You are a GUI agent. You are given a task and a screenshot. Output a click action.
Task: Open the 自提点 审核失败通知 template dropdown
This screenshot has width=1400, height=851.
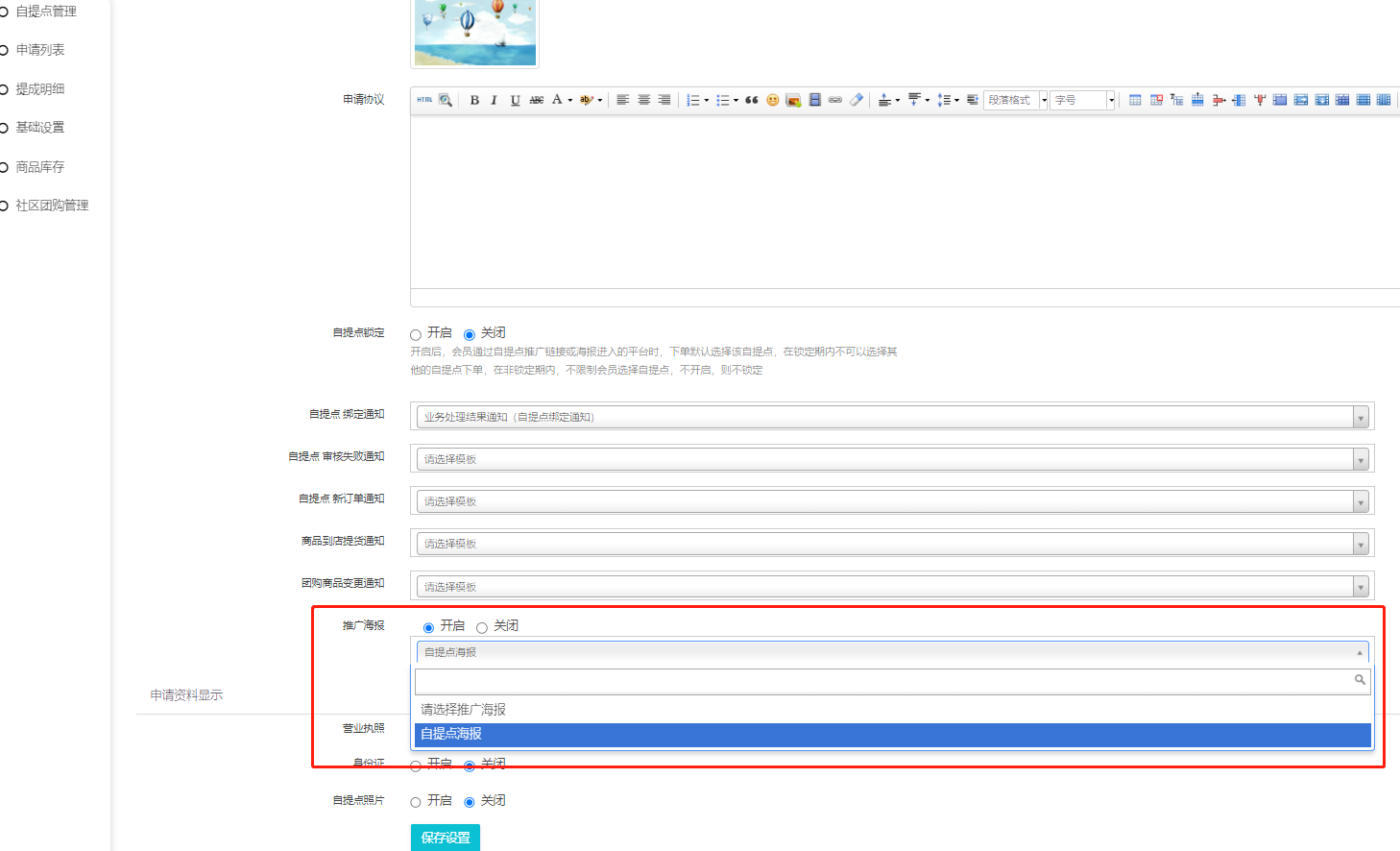[x=891, y=459]
